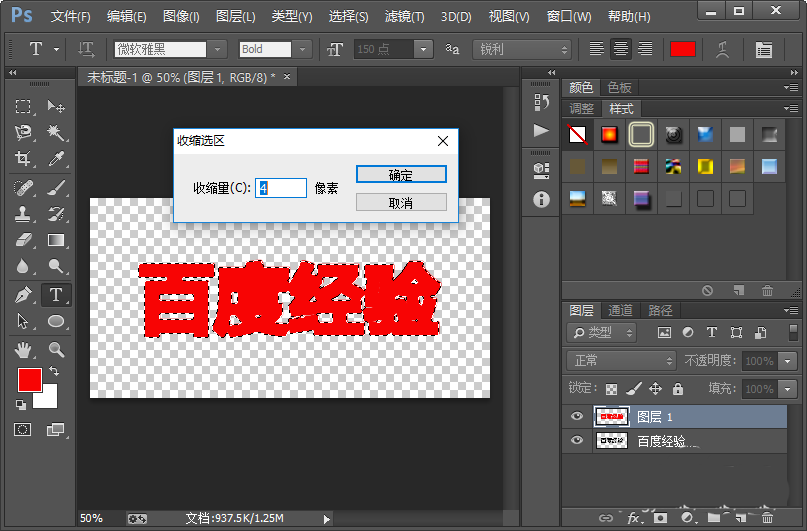Viewport: 807px width, 531px height.
Task: Open the 滤镜(T) menu
Action: tap(405, 16)
